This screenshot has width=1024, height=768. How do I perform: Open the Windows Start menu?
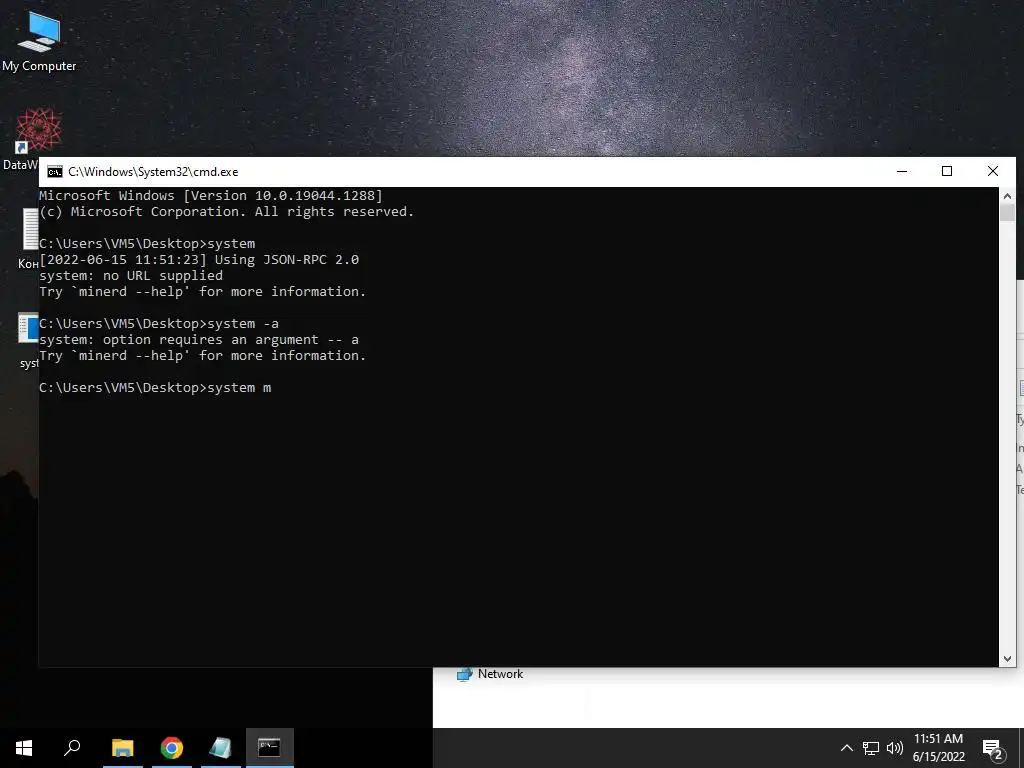[24, 748]
